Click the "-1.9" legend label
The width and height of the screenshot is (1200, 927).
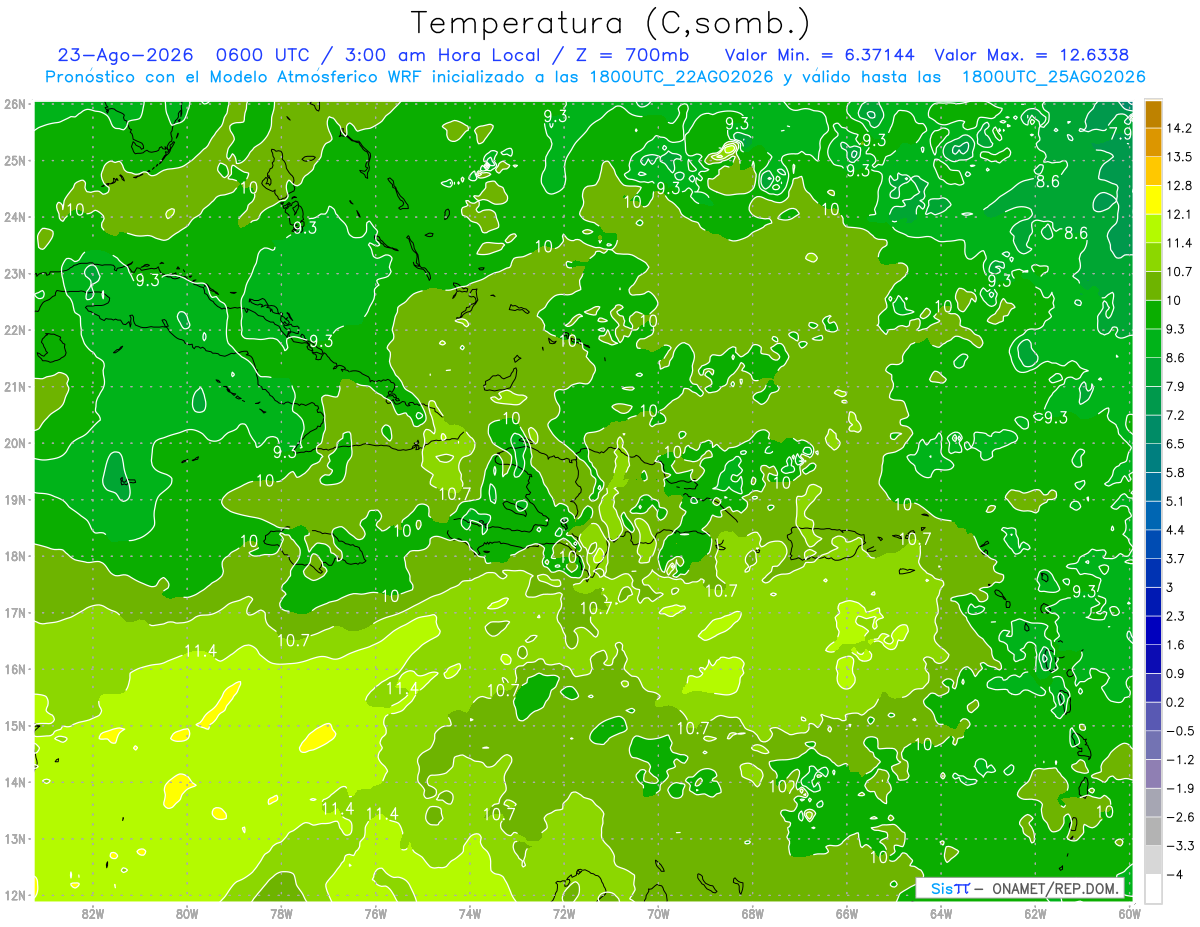(x=1179, y=788)
